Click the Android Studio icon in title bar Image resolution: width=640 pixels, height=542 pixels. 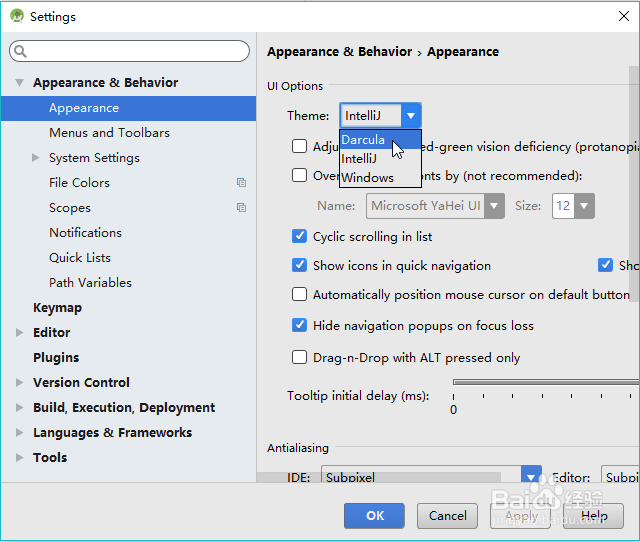pyautogui.click(x=17, y=16)
